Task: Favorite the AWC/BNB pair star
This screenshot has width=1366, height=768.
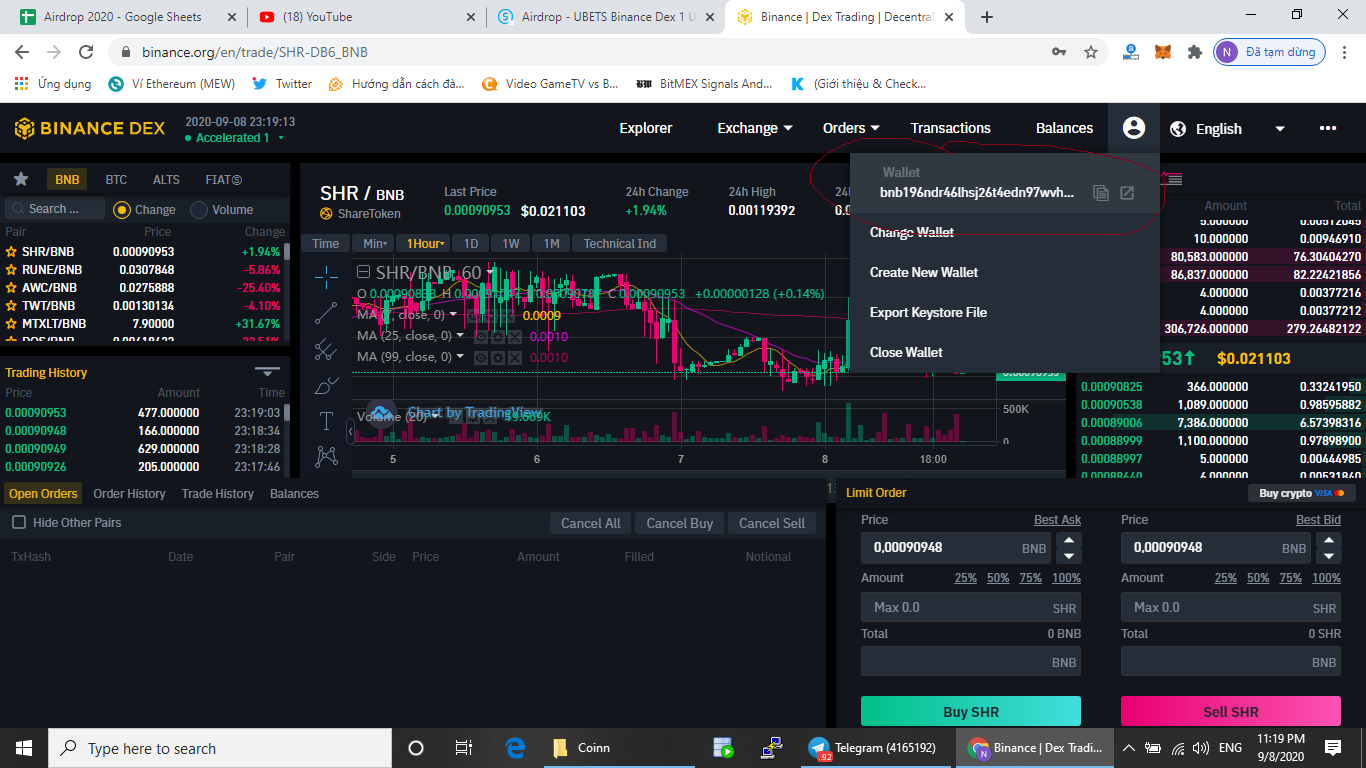Action: 12,288
